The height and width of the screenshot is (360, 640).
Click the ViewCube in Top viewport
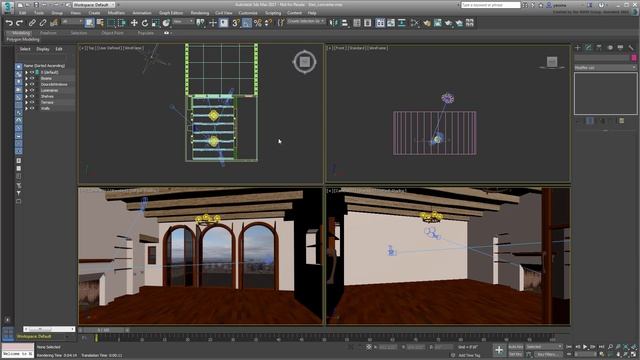[304, 62]
